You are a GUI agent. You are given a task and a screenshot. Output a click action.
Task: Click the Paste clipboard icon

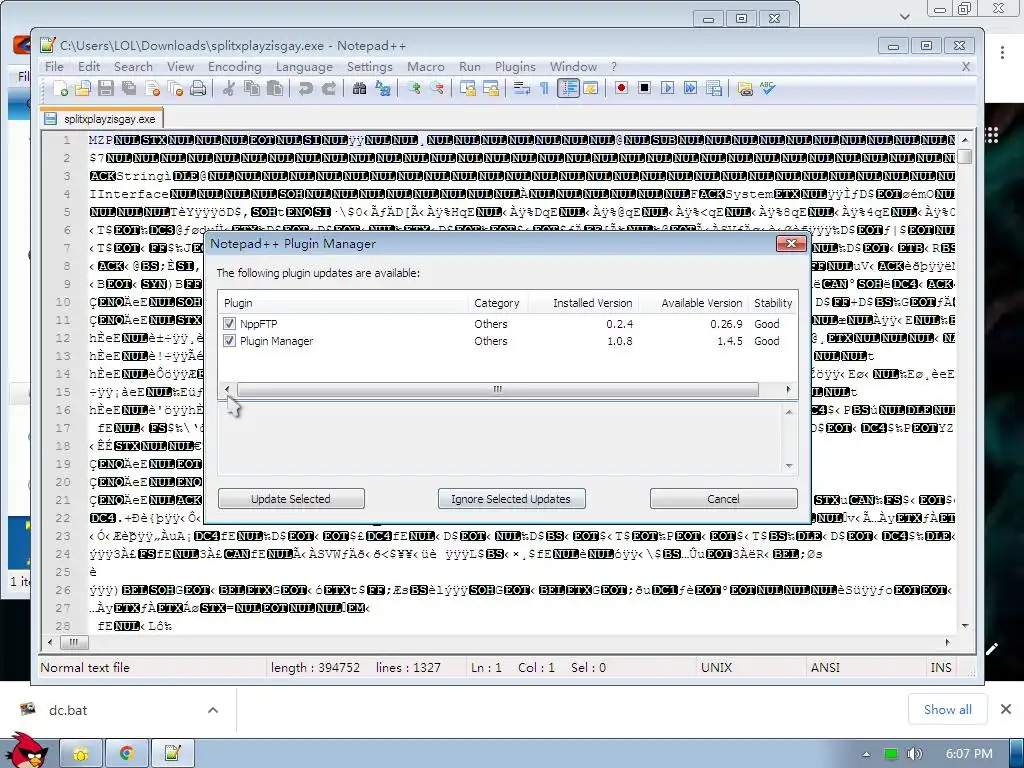(x=275, y=88)
